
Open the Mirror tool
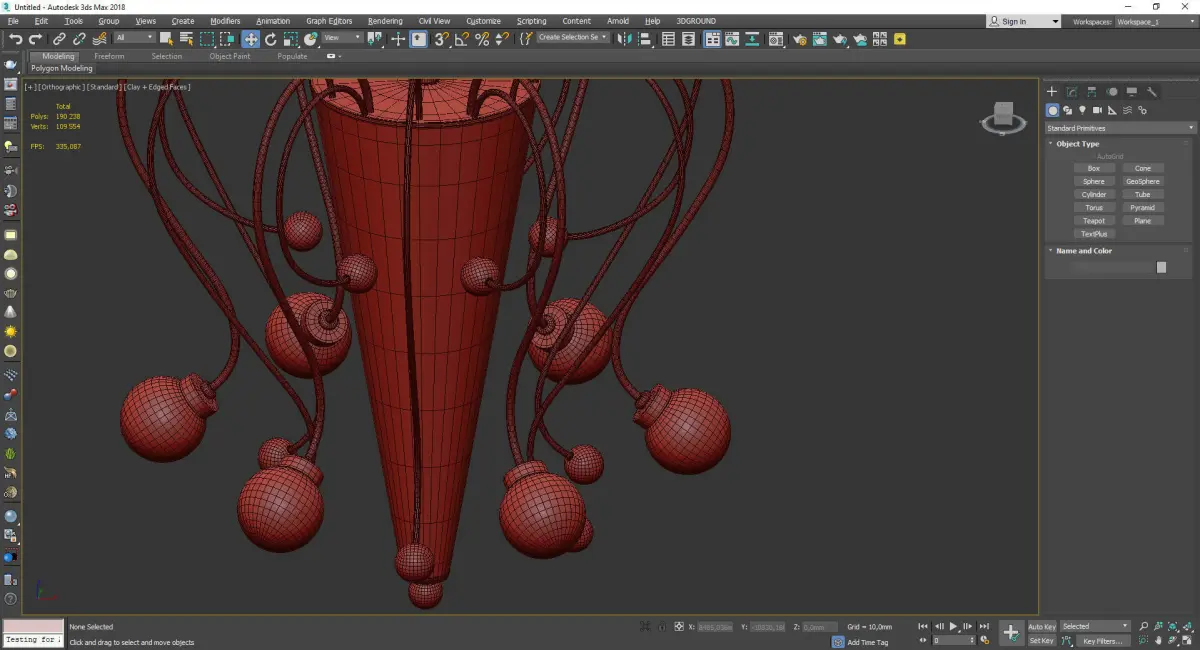click(x=624, y=39)
